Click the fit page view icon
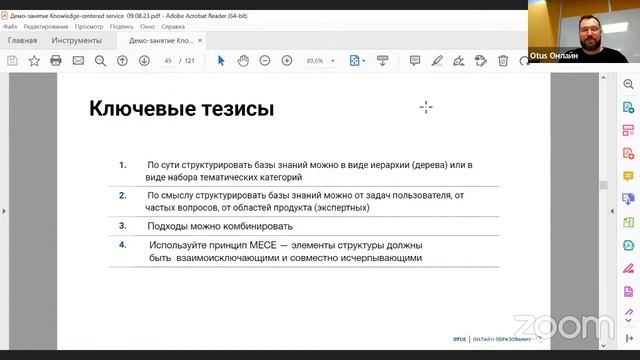Image resolution: width=640 pixels, height=360 pixels. [354, 61]
